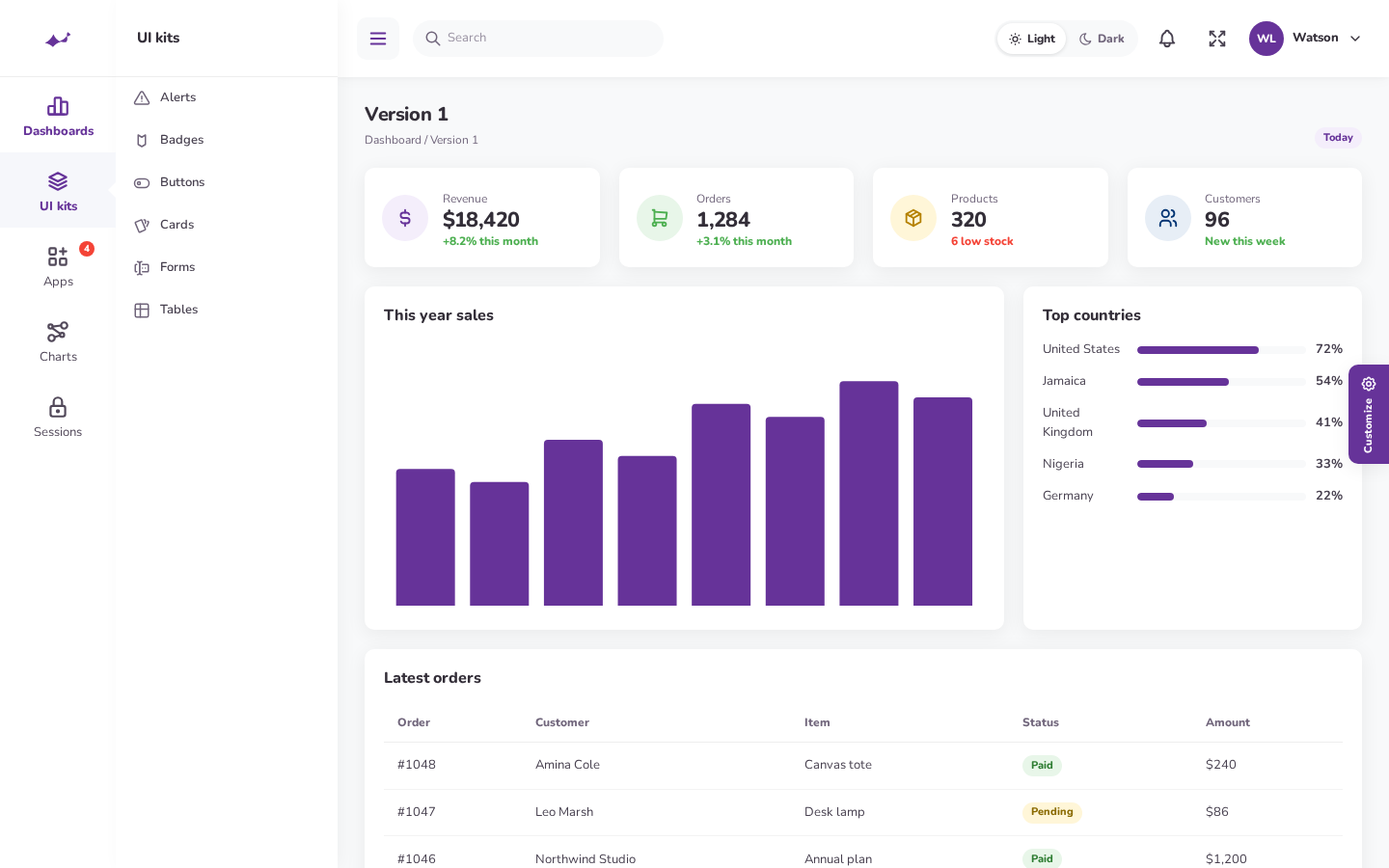Click the Jamaica progress bar
Screen dimensions: 1389x868
tap(1221, 382)
